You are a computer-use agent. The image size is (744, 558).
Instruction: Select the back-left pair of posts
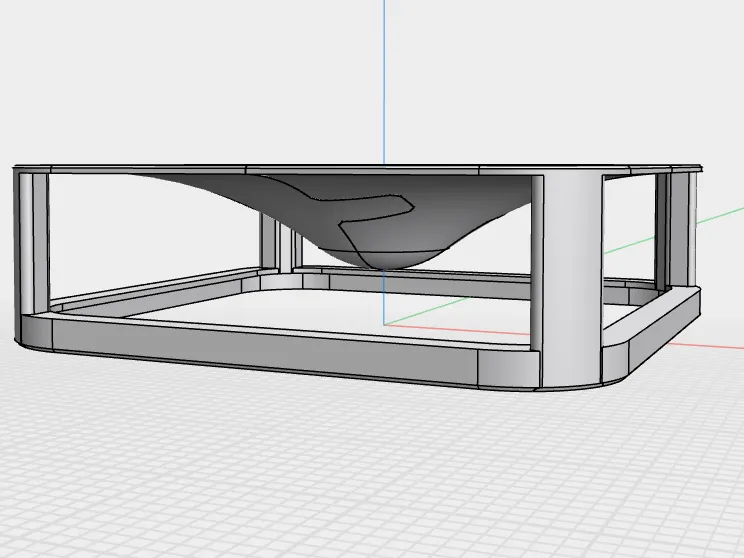[281, 242]
